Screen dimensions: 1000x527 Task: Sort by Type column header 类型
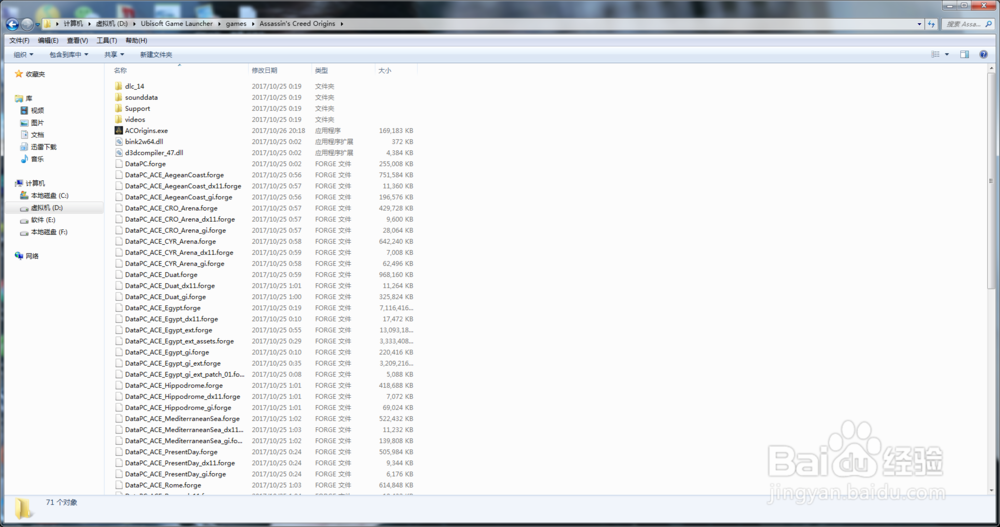(321, 71)
